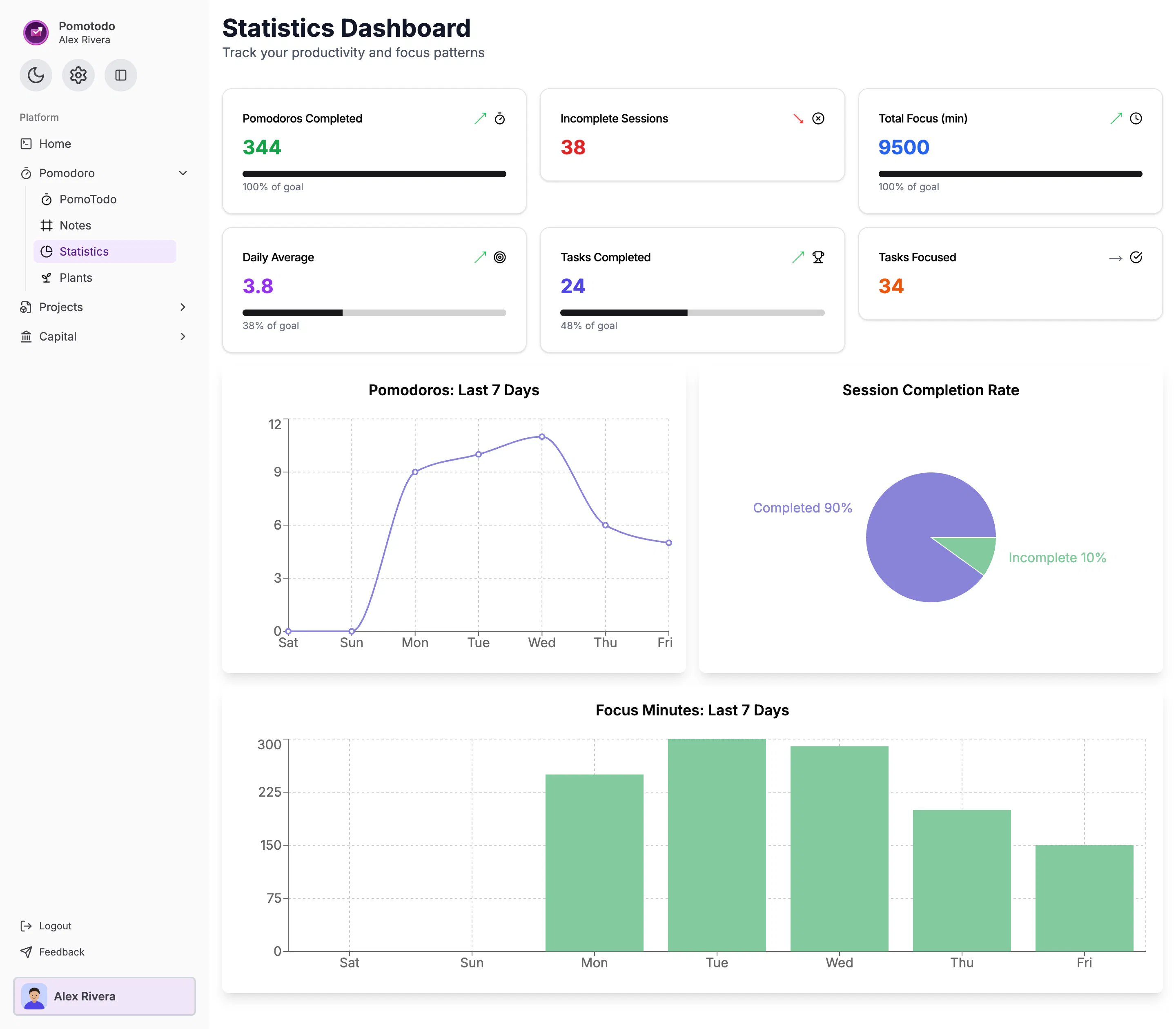Expand the Projects section chevron
1176x1029 pixels.
[183, 307]
